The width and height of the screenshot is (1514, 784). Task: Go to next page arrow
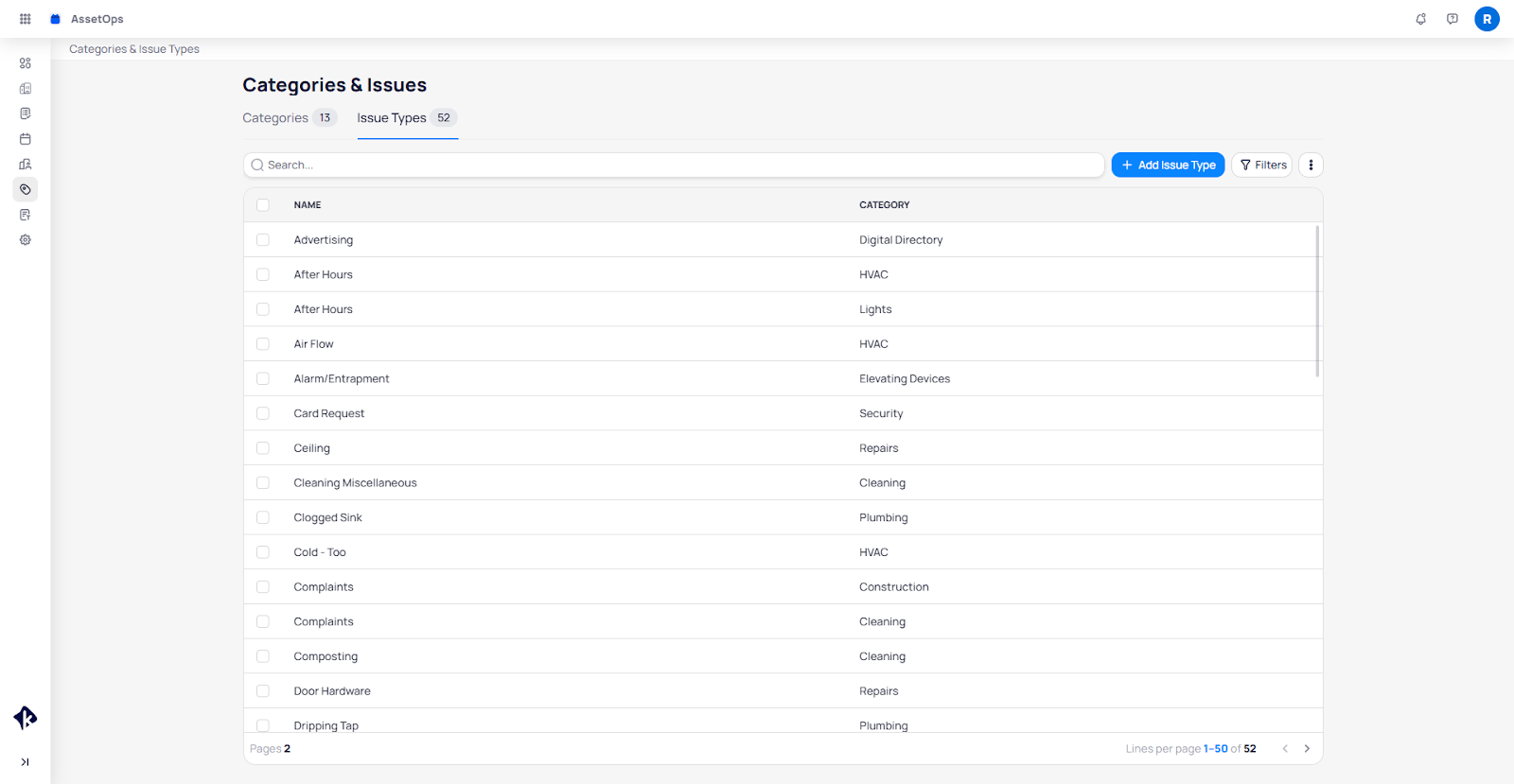pyautogui.click(x=1307, y=749)
